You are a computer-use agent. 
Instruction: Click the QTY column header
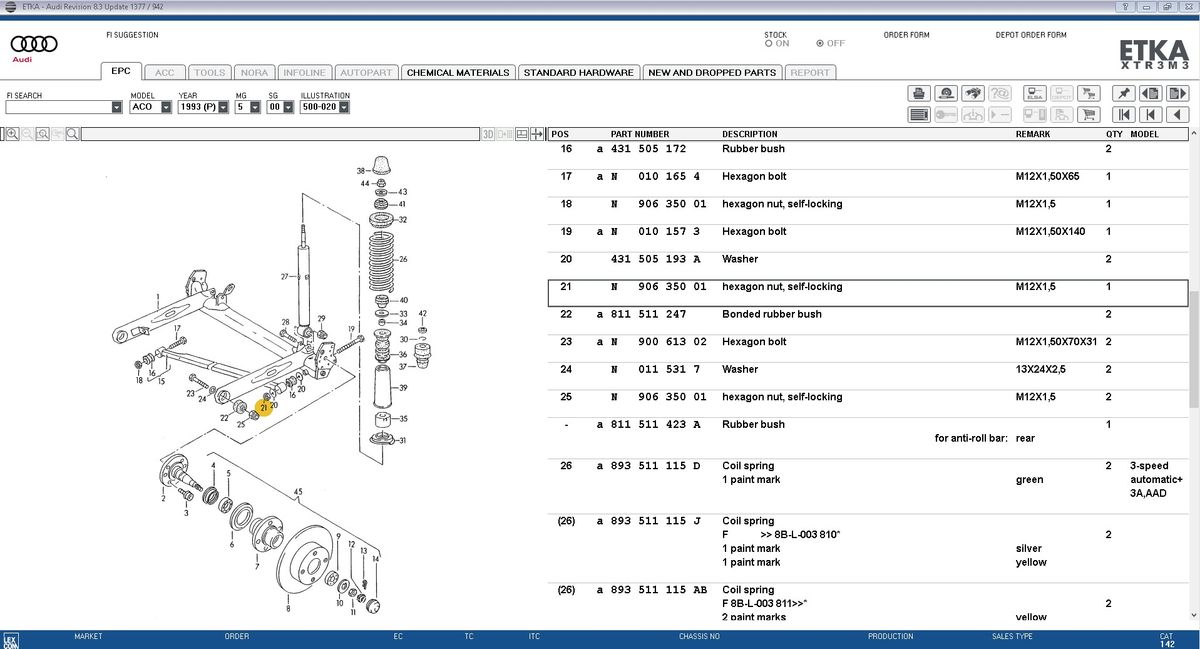1113,134
